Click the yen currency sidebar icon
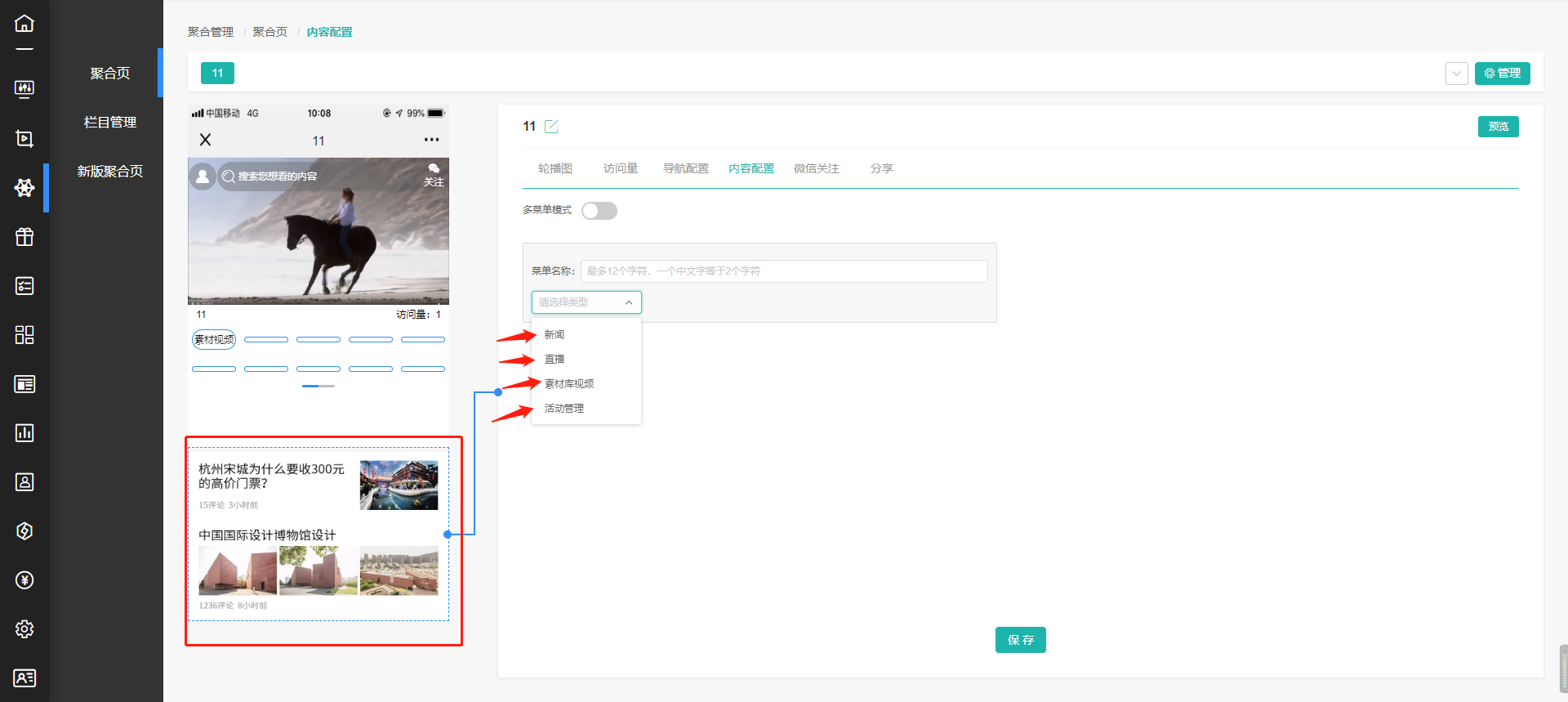1568x702 pixels. coord(24,580)
